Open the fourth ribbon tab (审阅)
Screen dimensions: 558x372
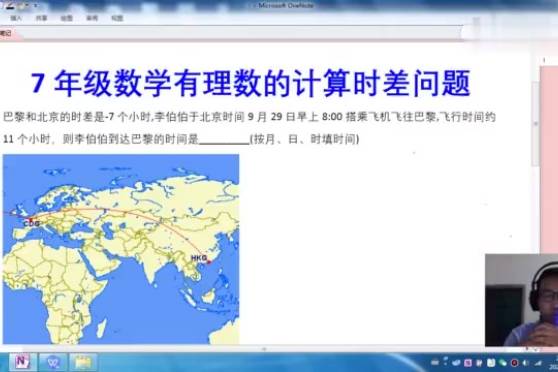point(92,18)
